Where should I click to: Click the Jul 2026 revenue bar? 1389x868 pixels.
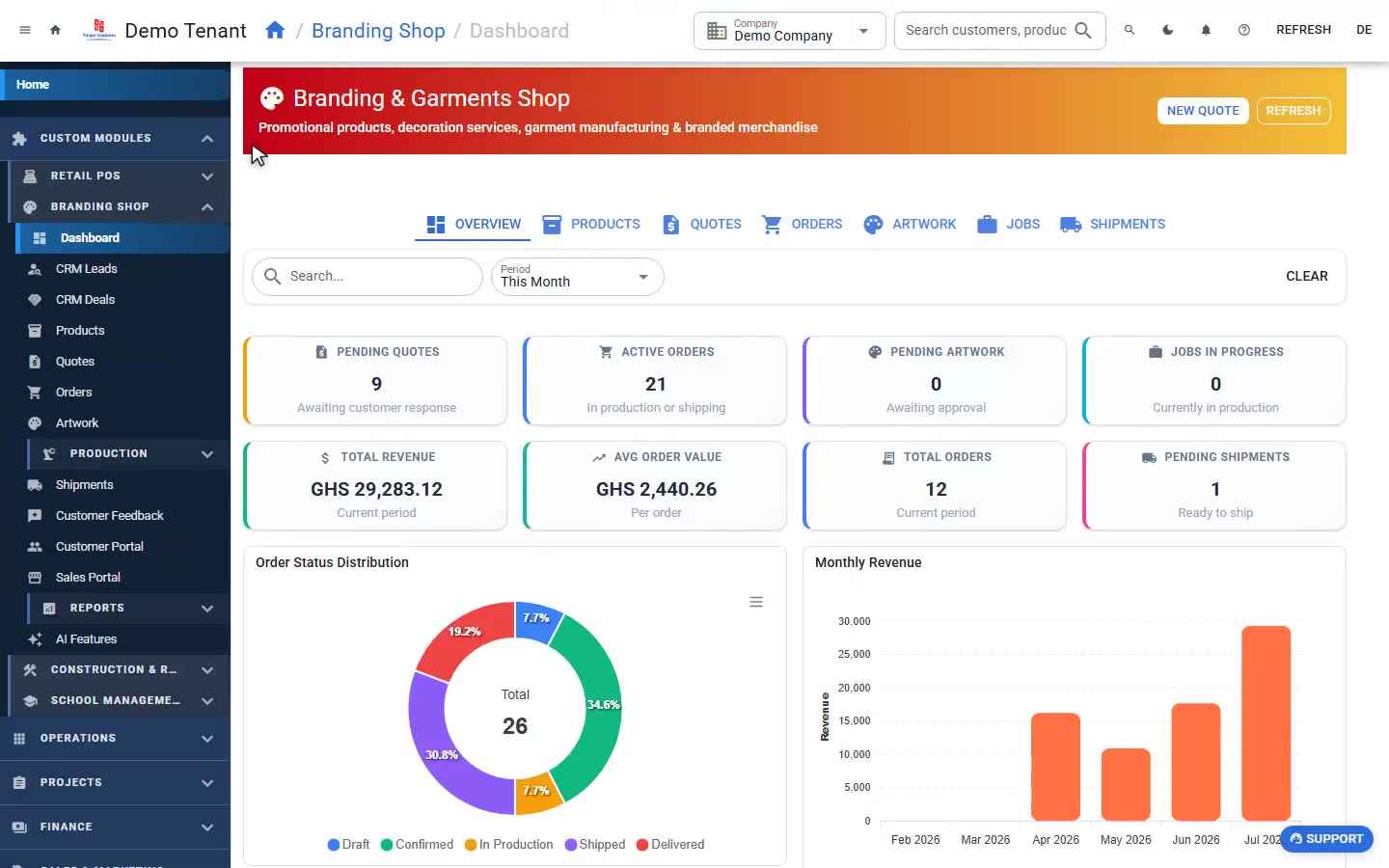coord(1266,723)
